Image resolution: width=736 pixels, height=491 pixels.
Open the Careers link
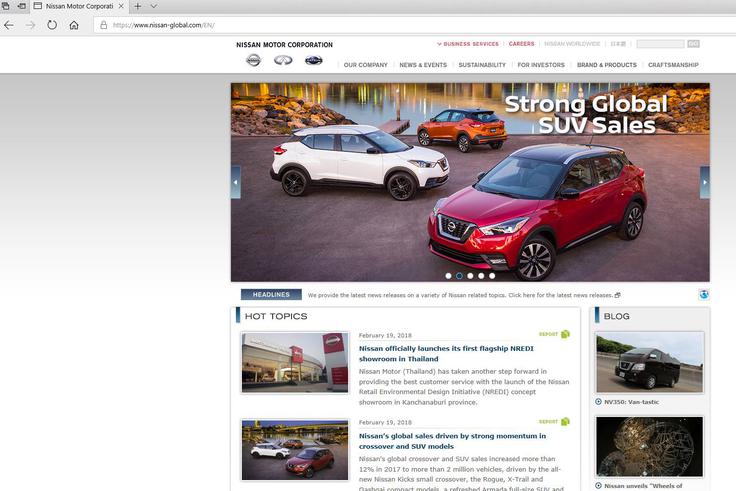pos(521,44)
